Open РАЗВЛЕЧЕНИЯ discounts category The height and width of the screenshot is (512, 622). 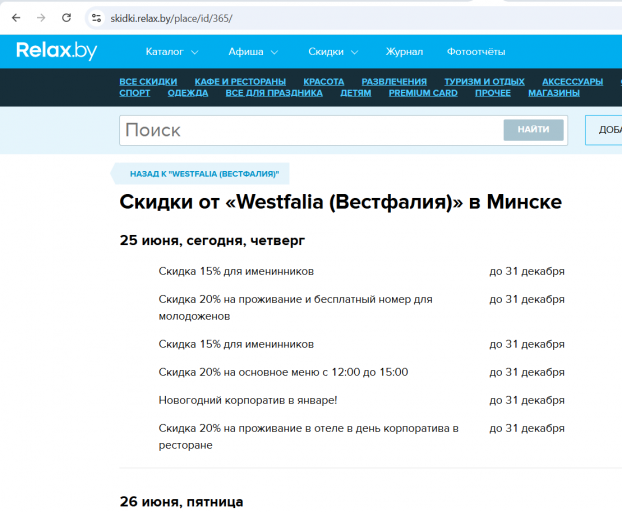tap(394, 82)
